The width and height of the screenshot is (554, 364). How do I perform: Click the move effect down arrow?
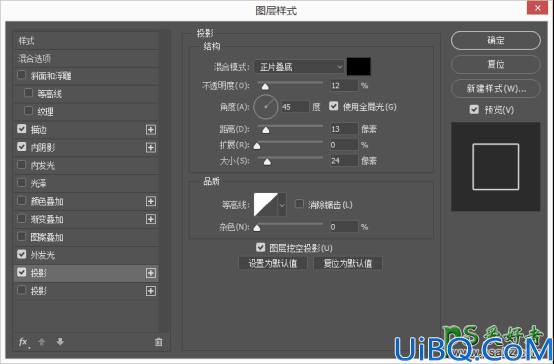60,342
